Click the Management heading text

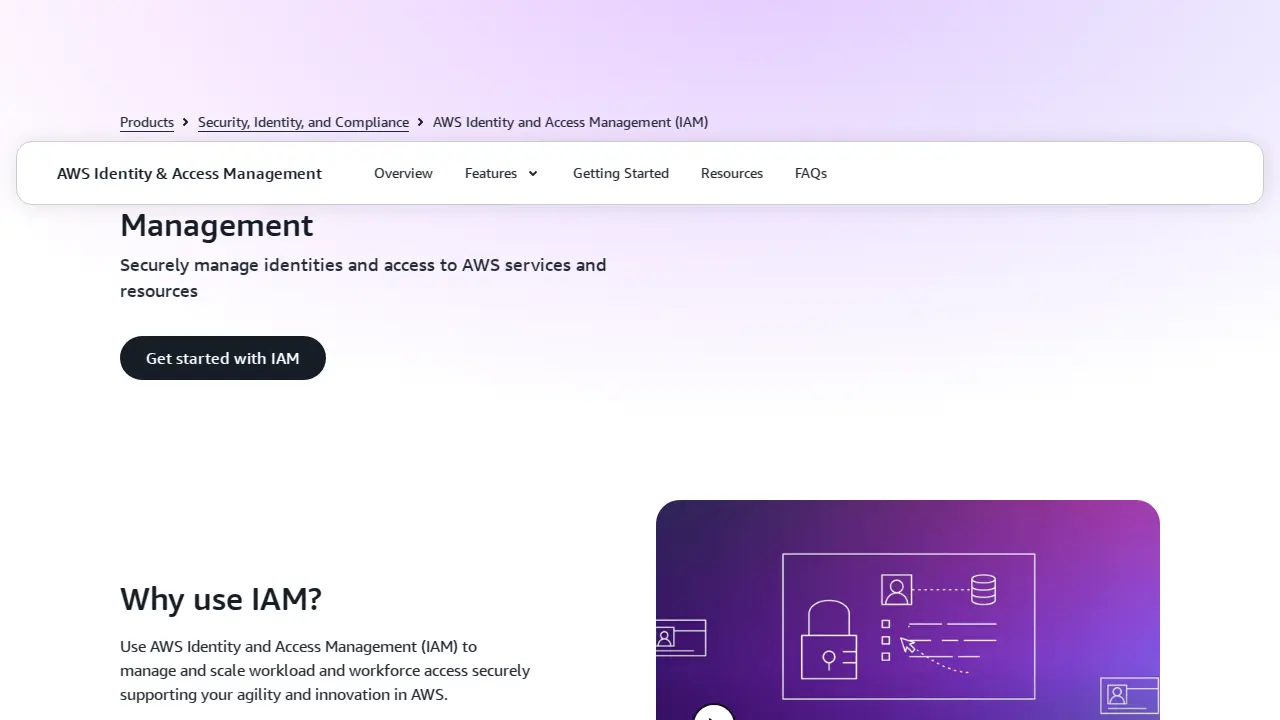217,225
